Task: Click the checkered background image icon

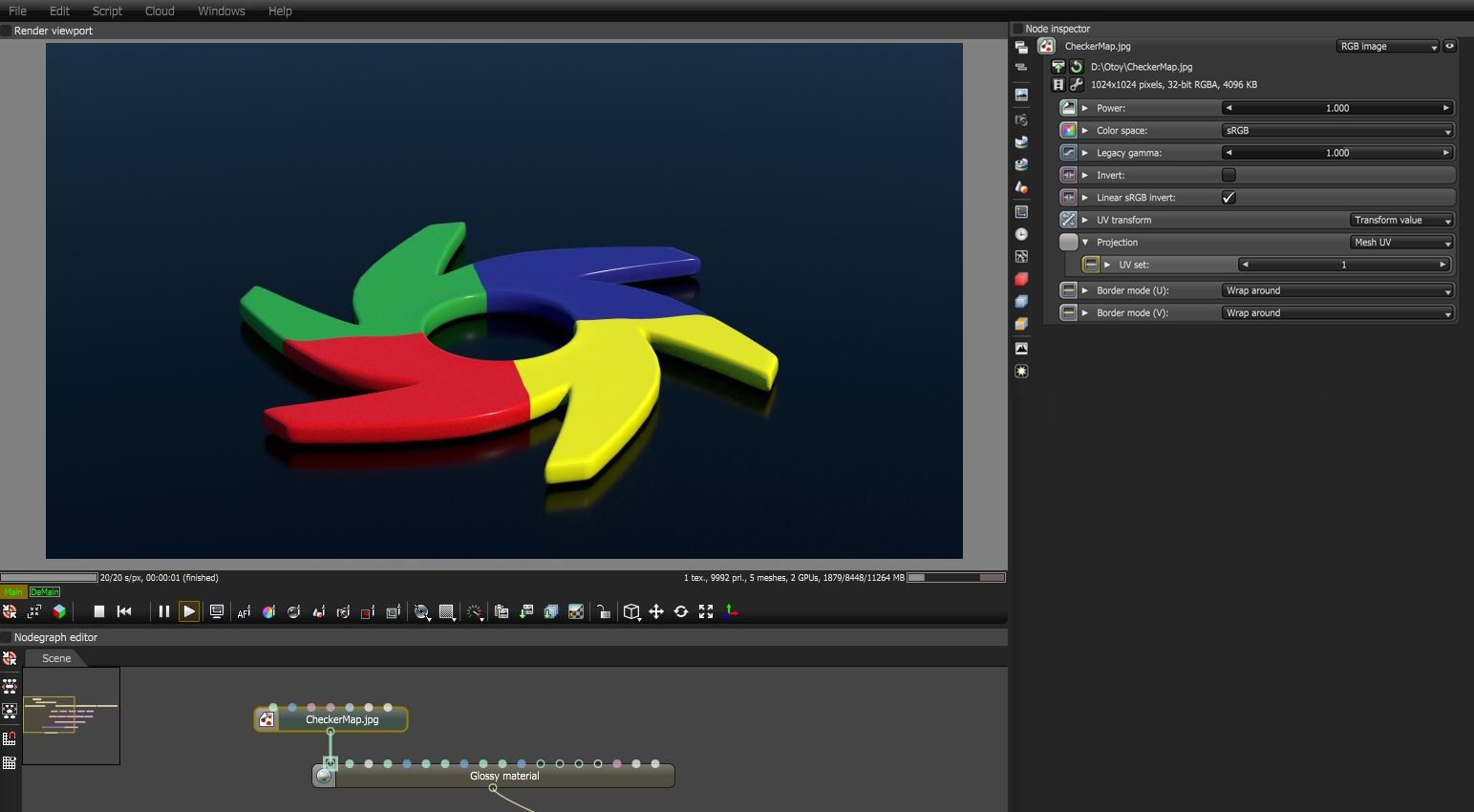Action: 575,612
